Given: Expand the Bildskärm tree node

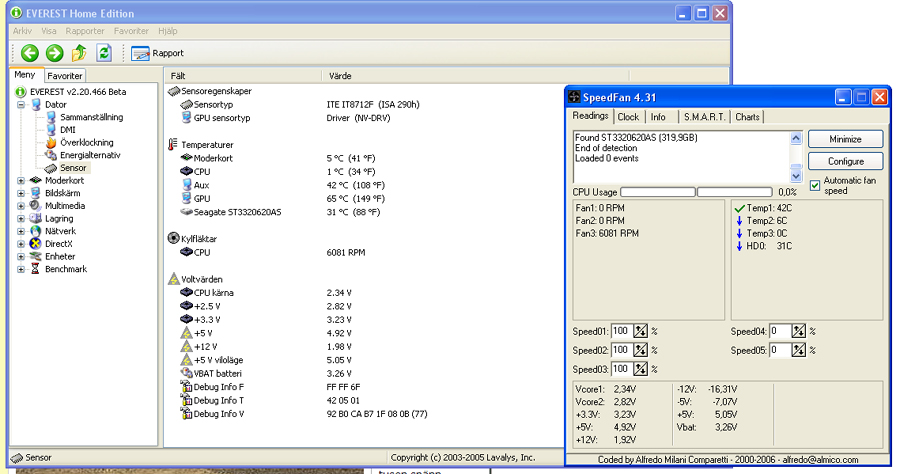Looking at the screenshot, I should 21,193.
